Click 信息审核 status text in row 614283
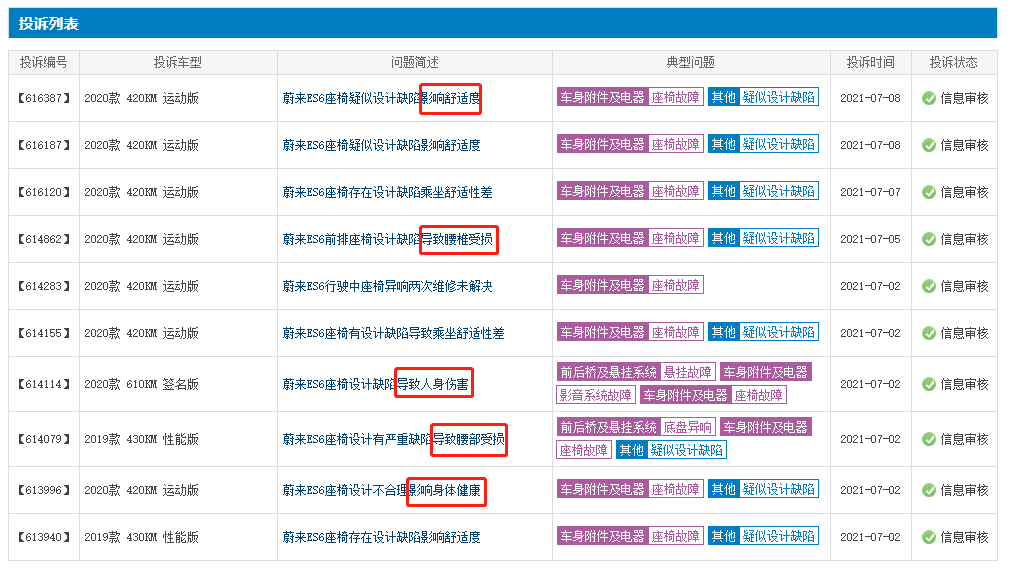The height and width of the screenshot is (573, 1012). coord(964,286)
